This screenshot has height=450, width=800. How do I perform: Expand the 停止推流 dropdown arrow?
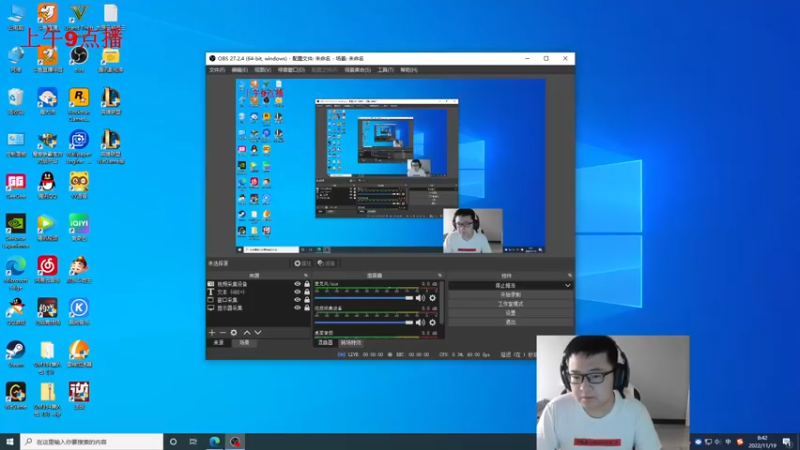[567, 286]
